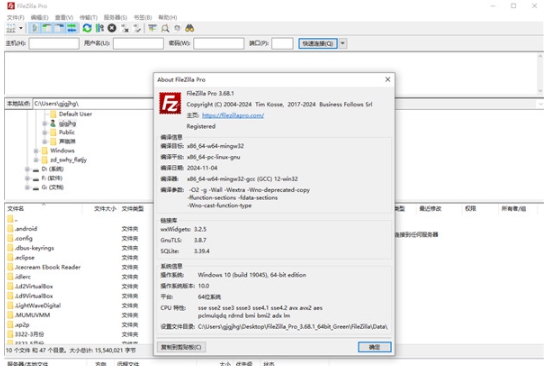This screenshot has width=547, height=366.
Task: Click the 用户名(U) username input field
Action: click(138, 44)
